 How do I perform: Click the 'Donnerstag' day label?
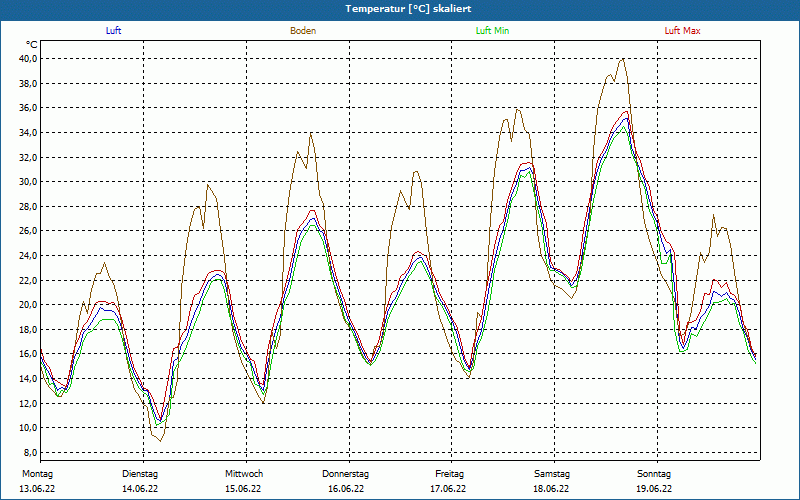click(x=346, y=473)
